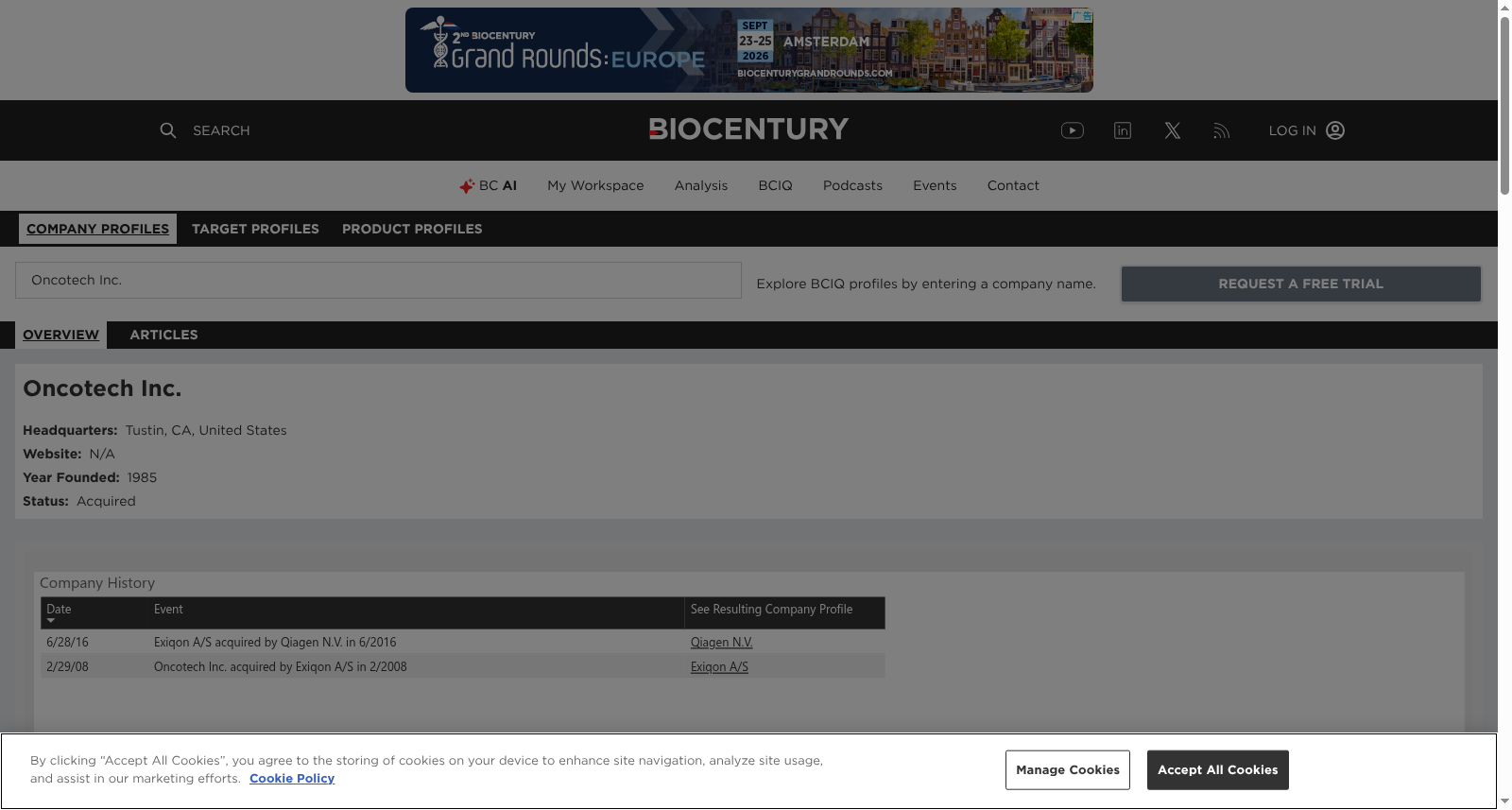This screenshot has height=810, width=1512.
Task: Switch to Articles tab
Action: [x=163, y=335]
